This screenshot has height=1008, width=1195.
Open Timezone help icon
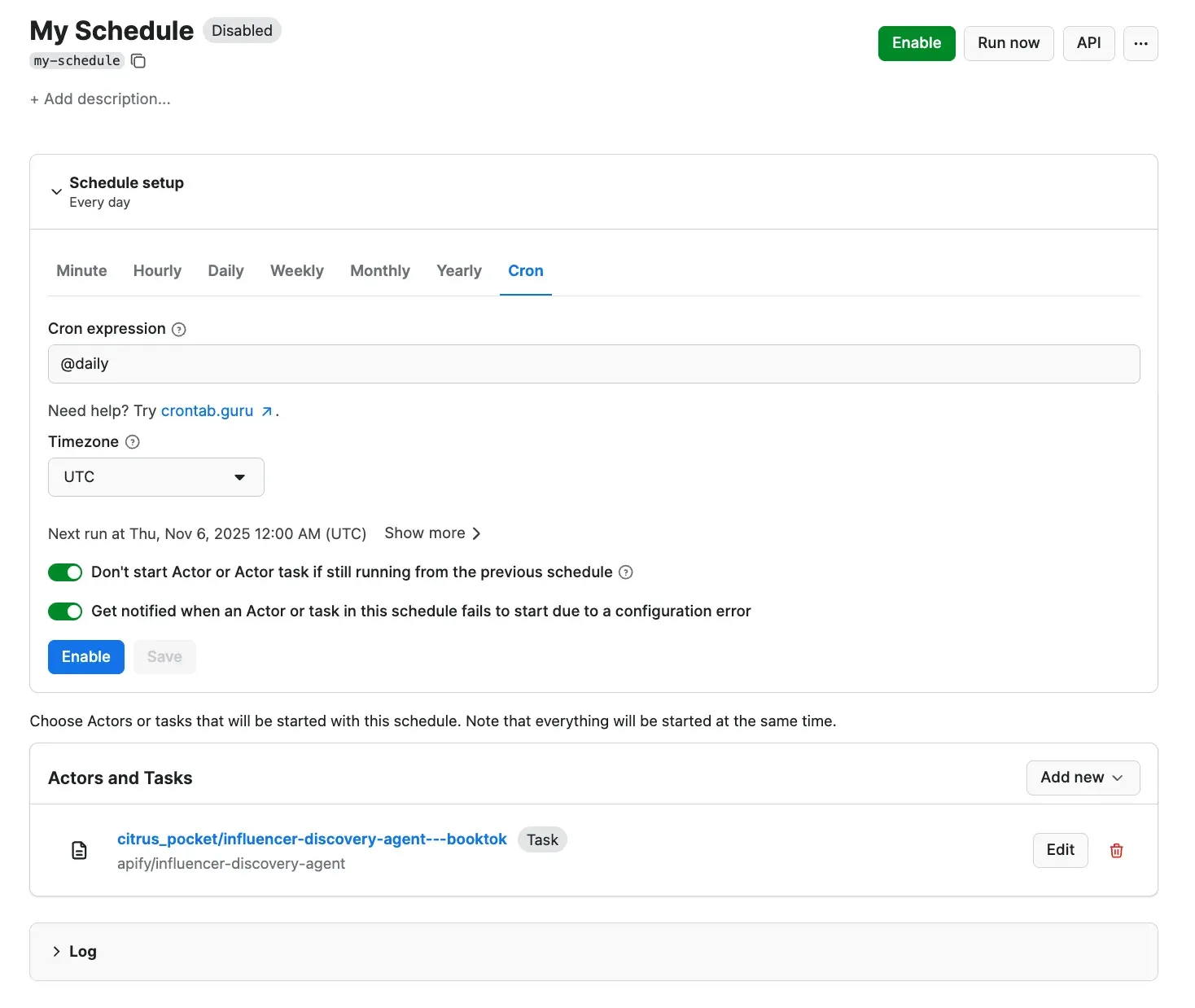(x=133, y=442)
